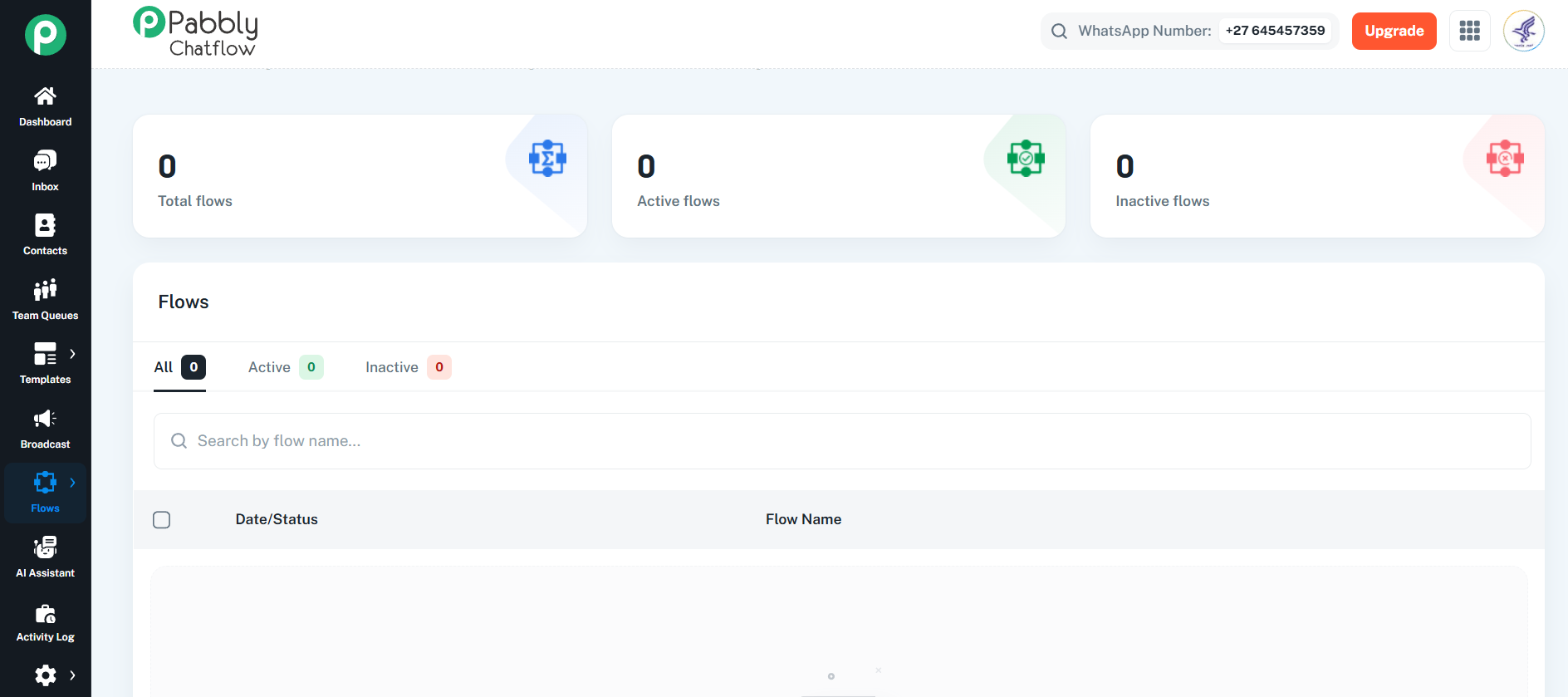Open AI Assistant from sidebar

[45, 557]
